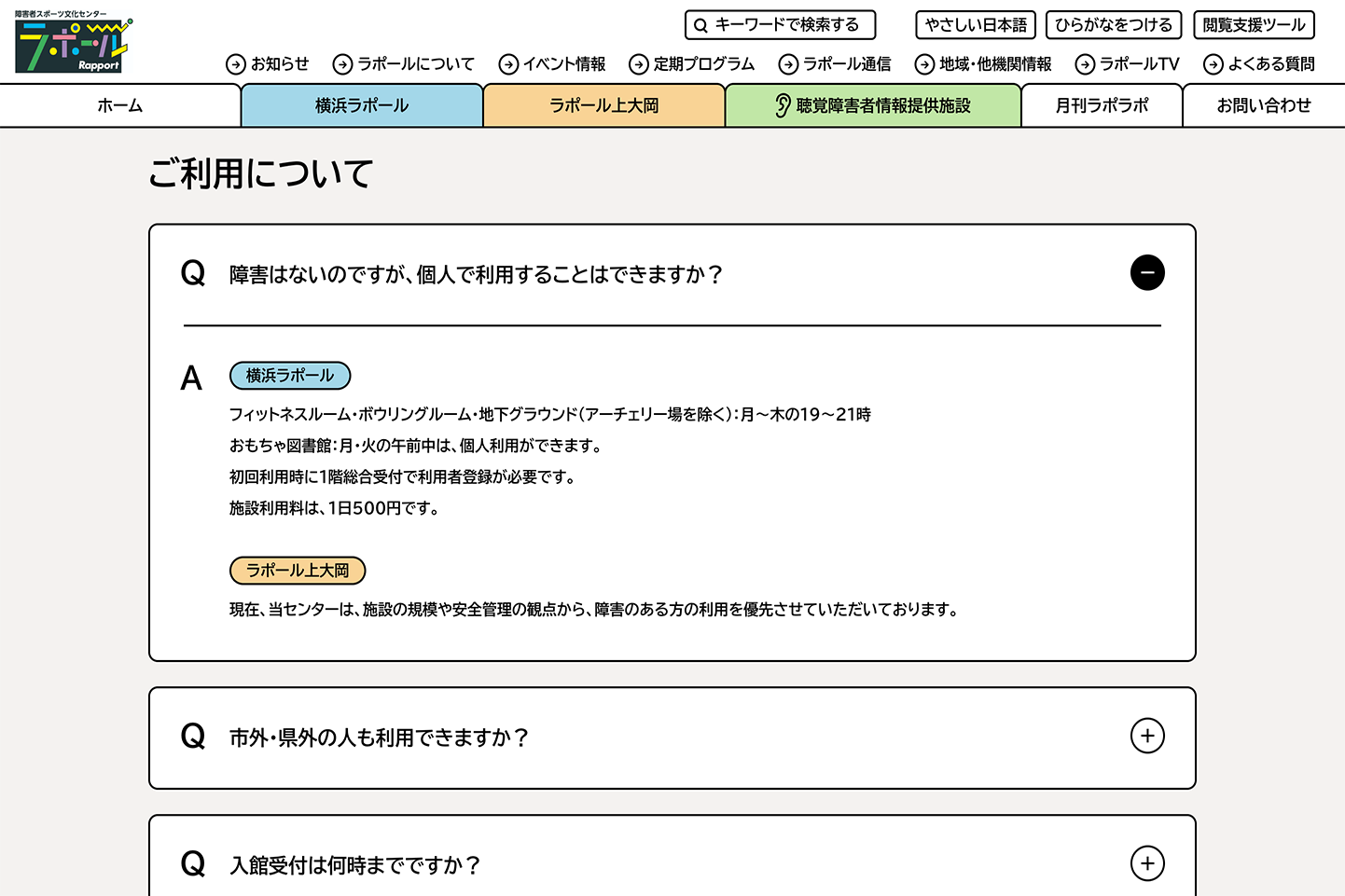Toggle ひらがなをつける furigana option
Image resolution: width=1345 pixels, height=896 pixels.
(1114, 25)
